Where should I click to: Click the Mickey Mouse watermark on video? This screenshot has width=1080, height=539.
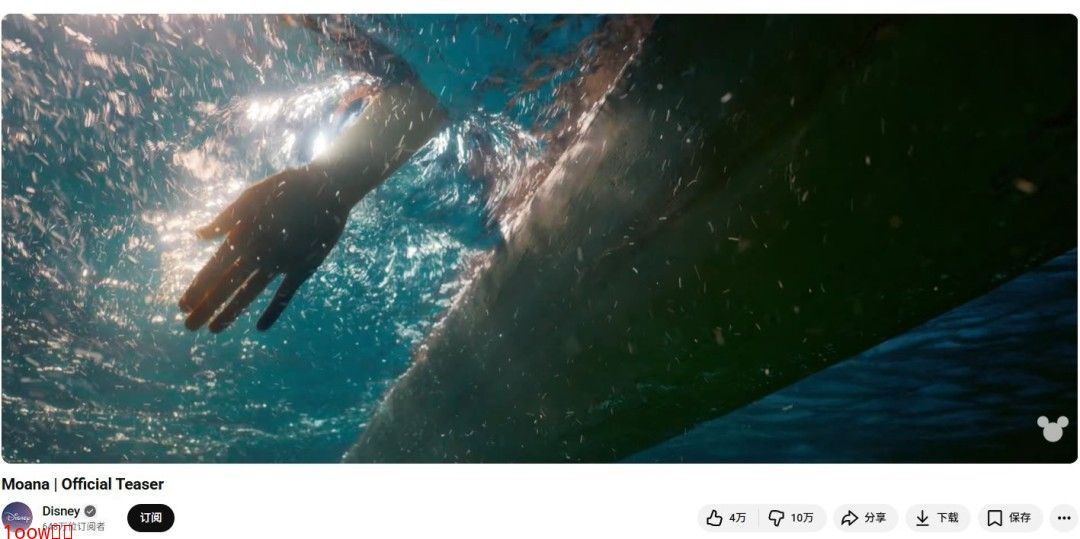coord(1052,428)
